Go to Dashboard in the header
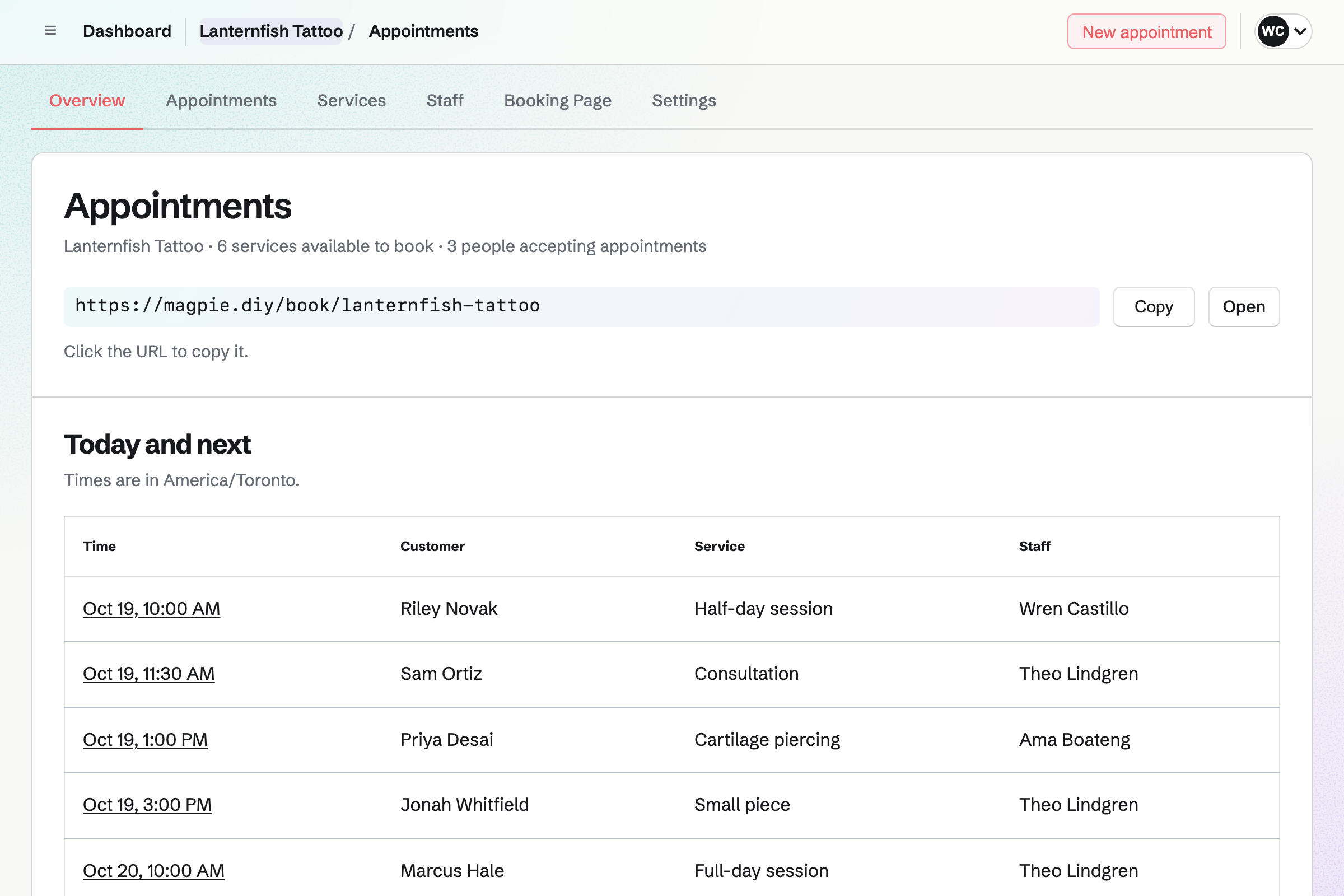The height and width of the screenshot is (896, 1344). click(x=127, y=31)
